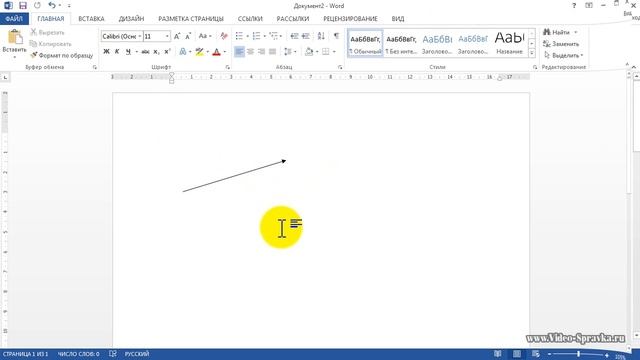
Task: Switch to the РЕЦЕНЗИРОВАНИЕ tab
Action: click(x=350, y=19)
